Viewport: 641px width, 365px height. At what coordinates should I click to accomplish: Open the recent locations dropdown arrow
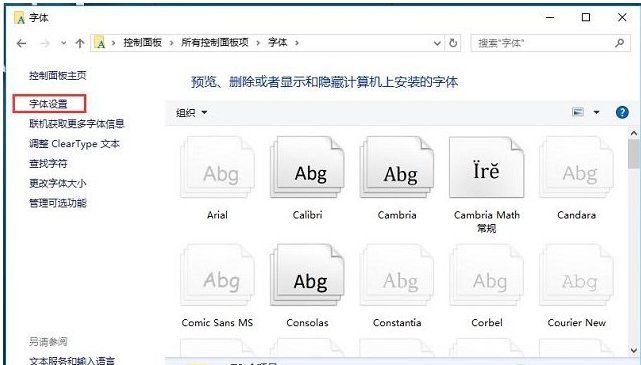tap(63, 43)
